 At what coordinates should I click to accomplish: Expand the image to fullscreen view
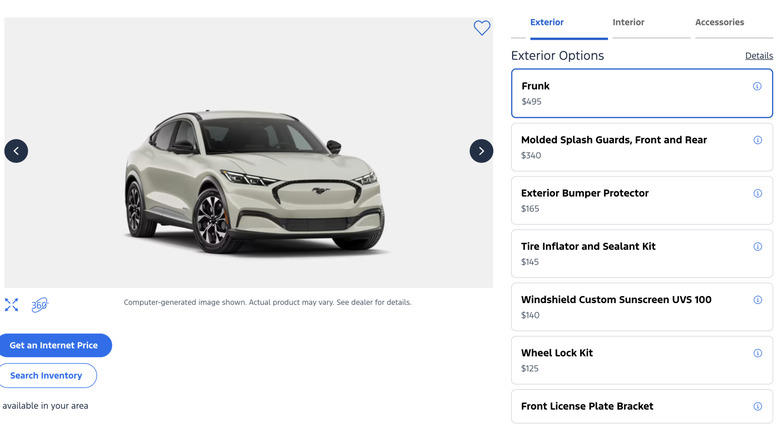point(12,305)
